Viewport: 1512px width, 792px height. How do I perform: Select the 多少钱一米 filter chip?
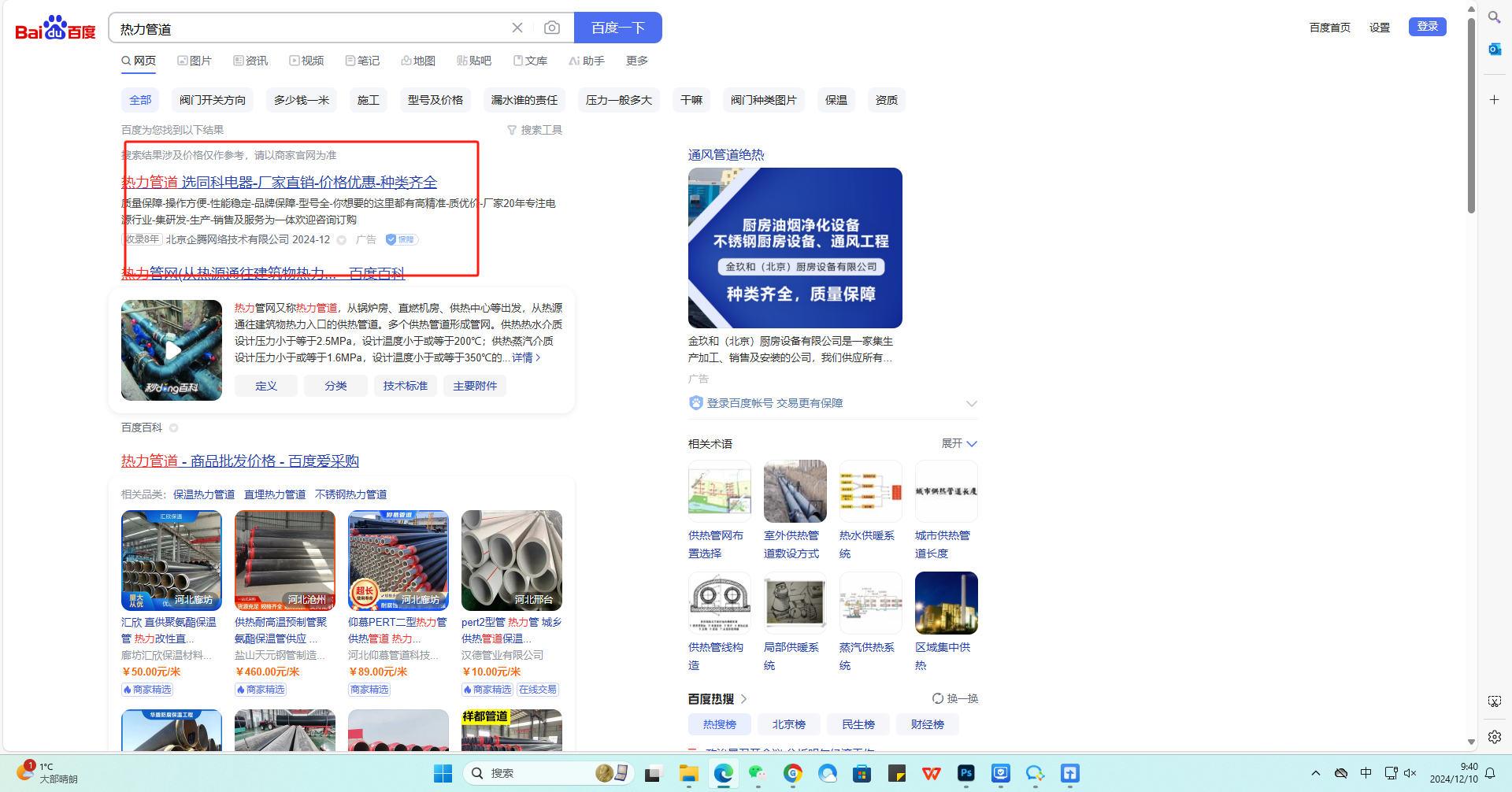[x=302, y=100]
